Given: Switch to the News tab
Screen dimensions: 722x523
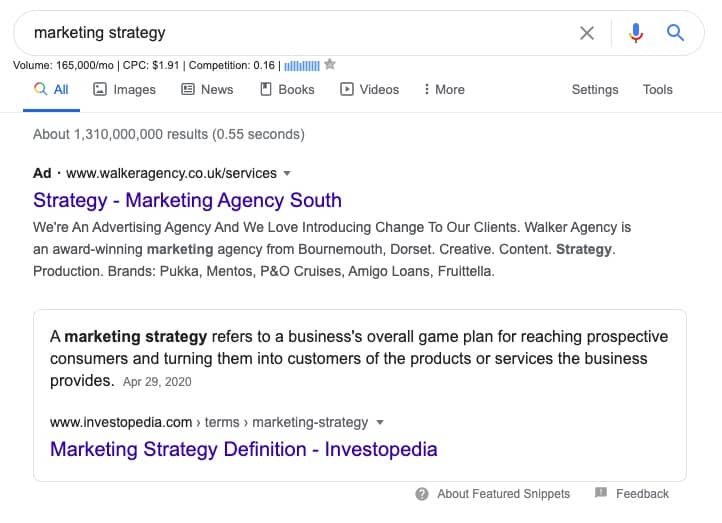Looking at the screenshot, I should pyautogui.click(x=207, y=89).
